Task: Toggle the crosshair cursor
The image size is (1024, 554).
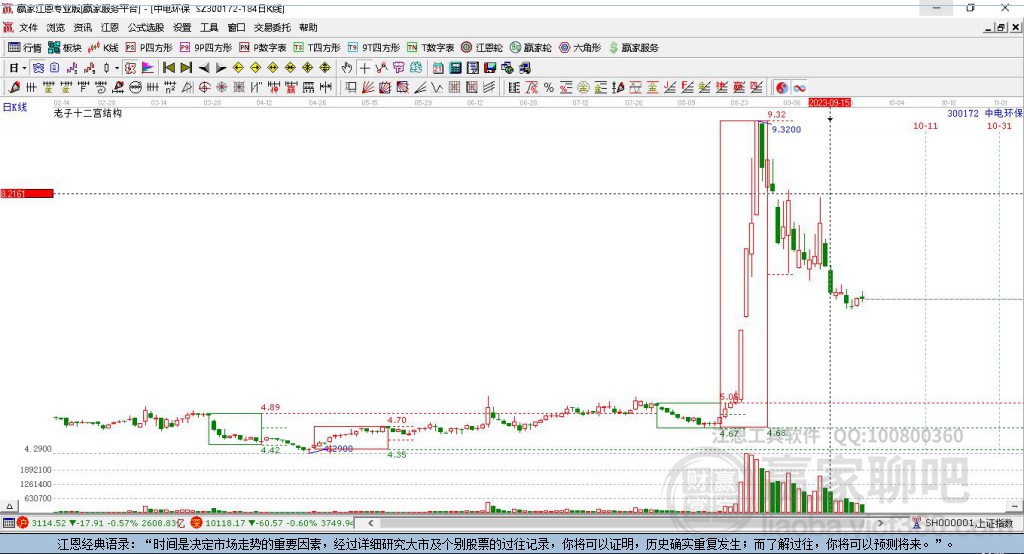Action: 364,68
